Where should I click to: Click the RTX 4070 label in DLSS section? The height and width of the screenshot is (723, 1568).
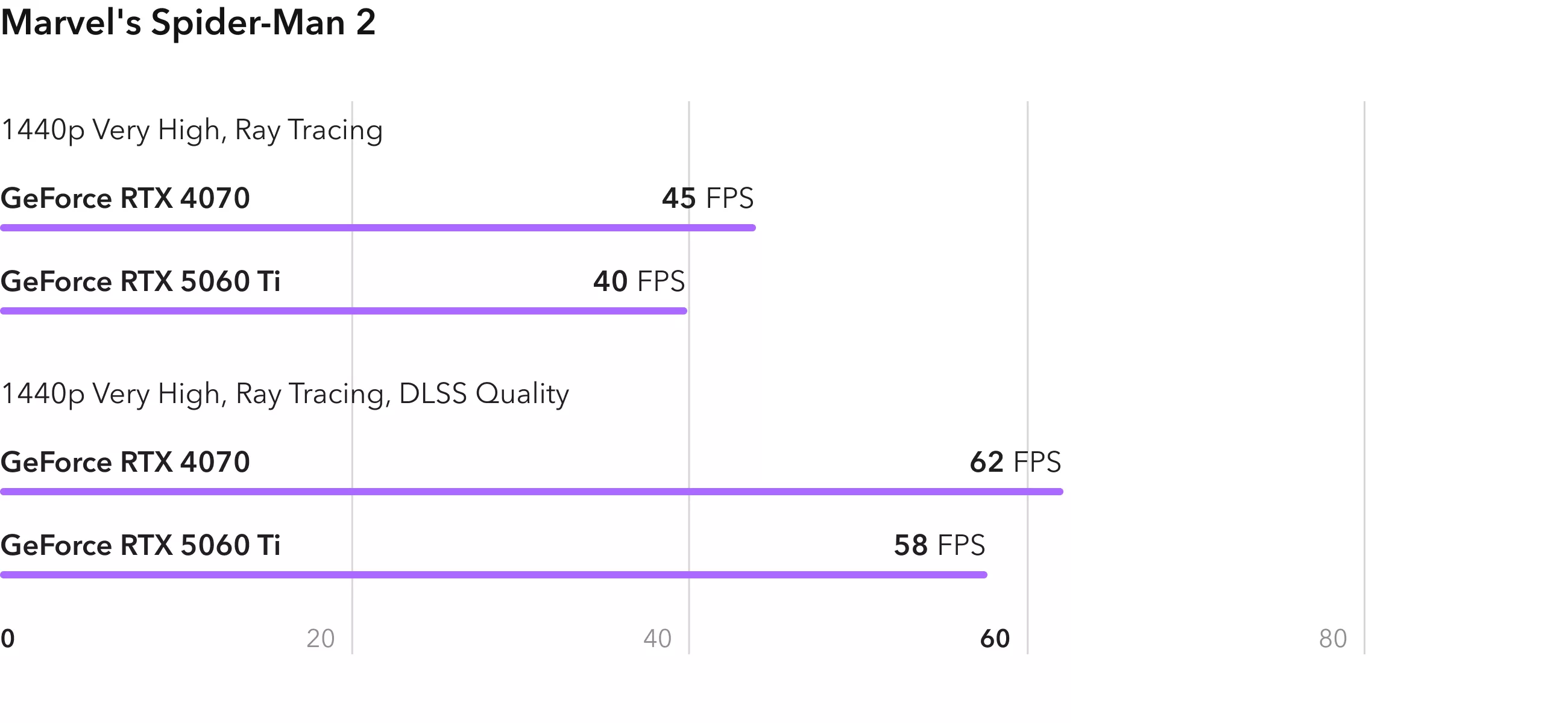click(x=125, y=462)
